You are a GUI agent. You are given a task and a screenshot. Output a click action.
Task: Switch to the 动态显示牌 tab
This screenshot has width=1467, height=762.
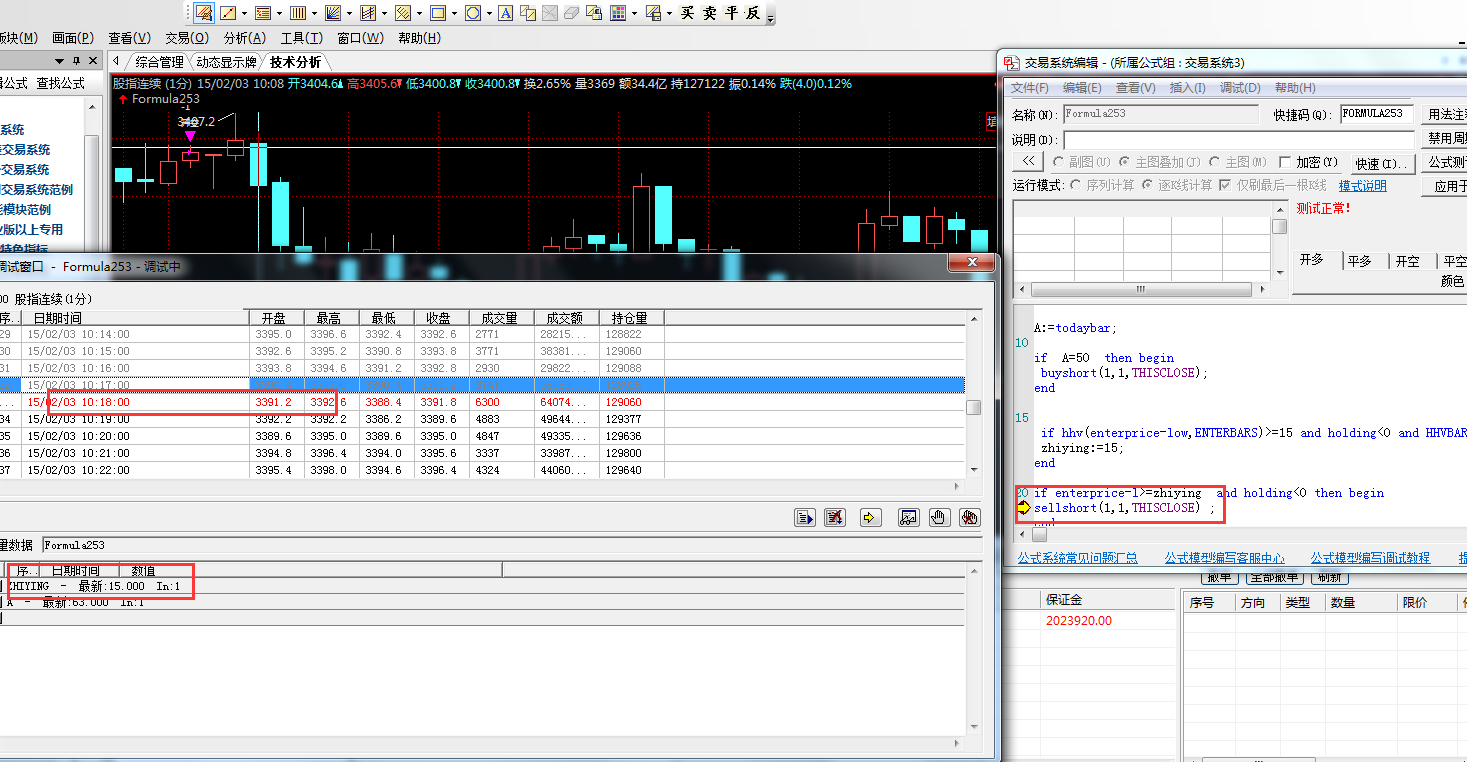pos(225,62)
